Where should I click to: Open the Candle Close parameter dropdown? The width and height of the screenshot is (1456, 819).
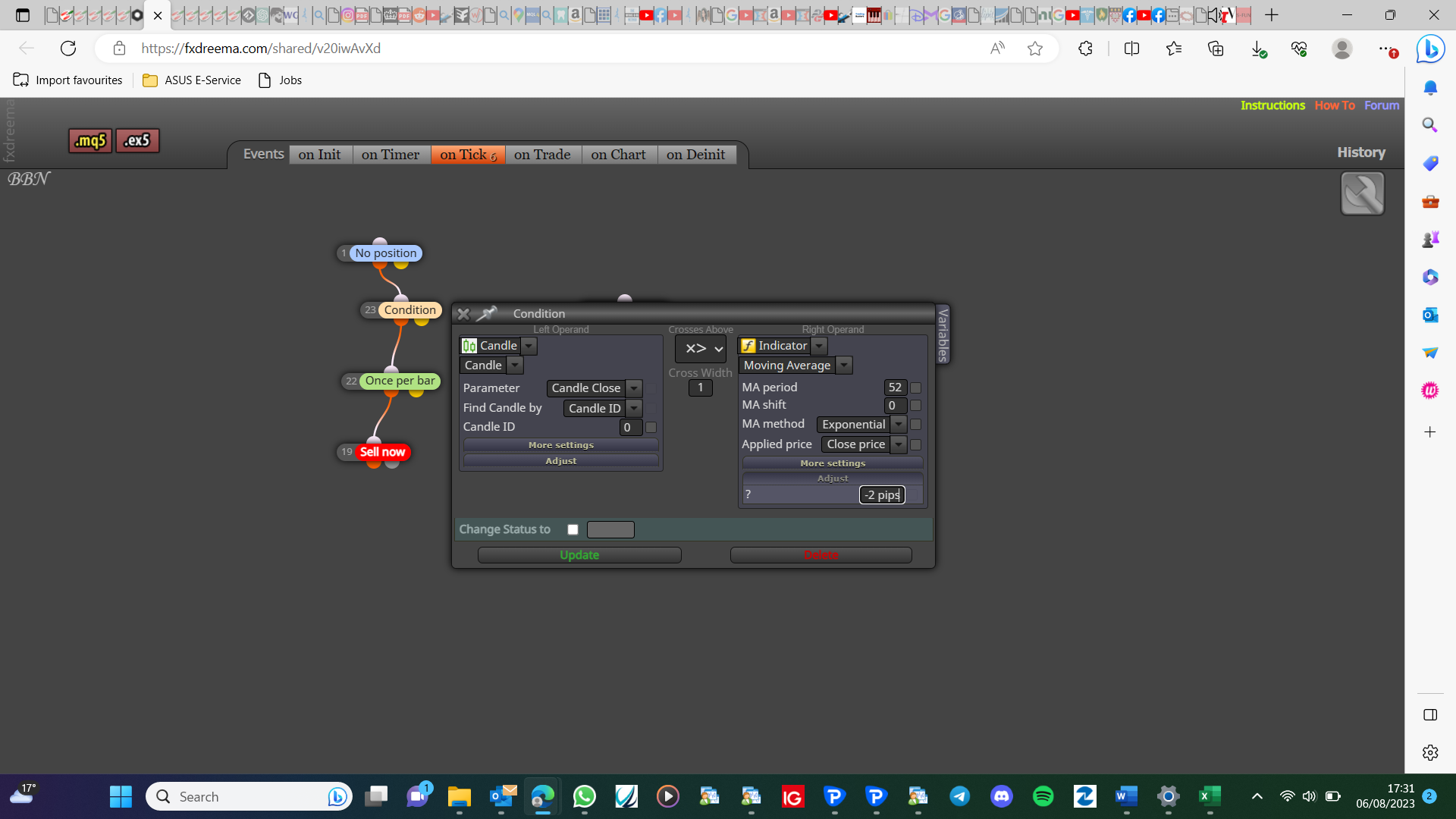634,388
